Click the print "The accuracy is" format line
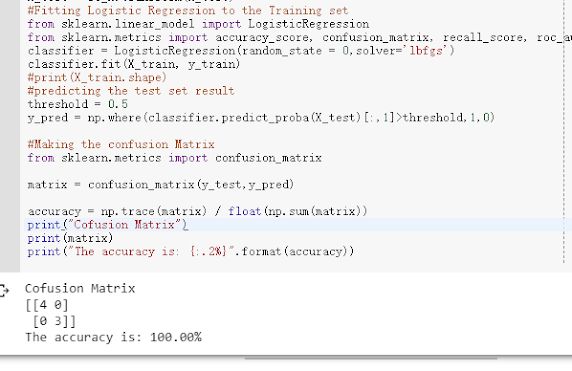The image size is (572, 371). (x=191, y=252)
